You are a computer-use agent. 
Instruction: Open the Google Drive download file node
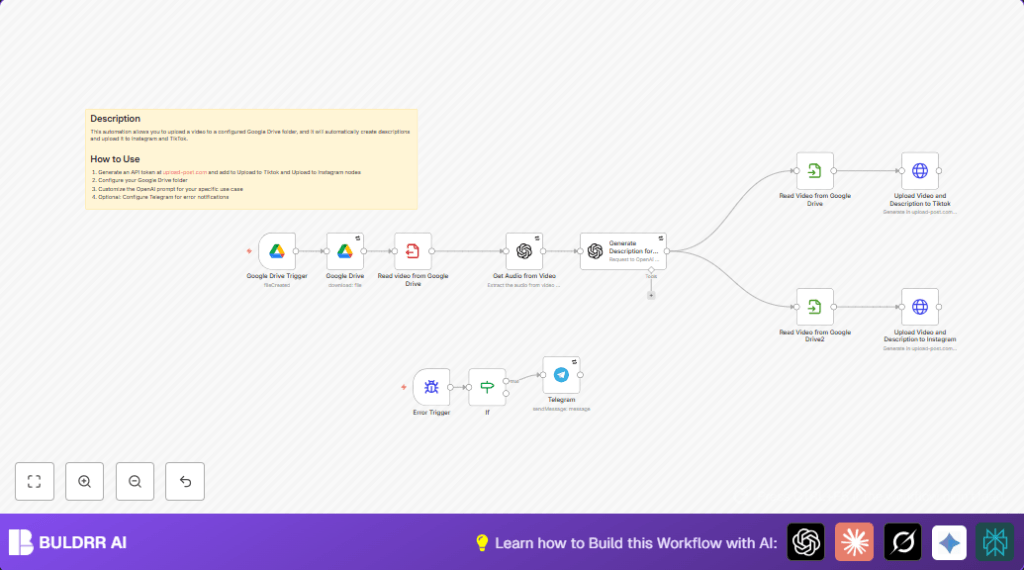point(345,251)
